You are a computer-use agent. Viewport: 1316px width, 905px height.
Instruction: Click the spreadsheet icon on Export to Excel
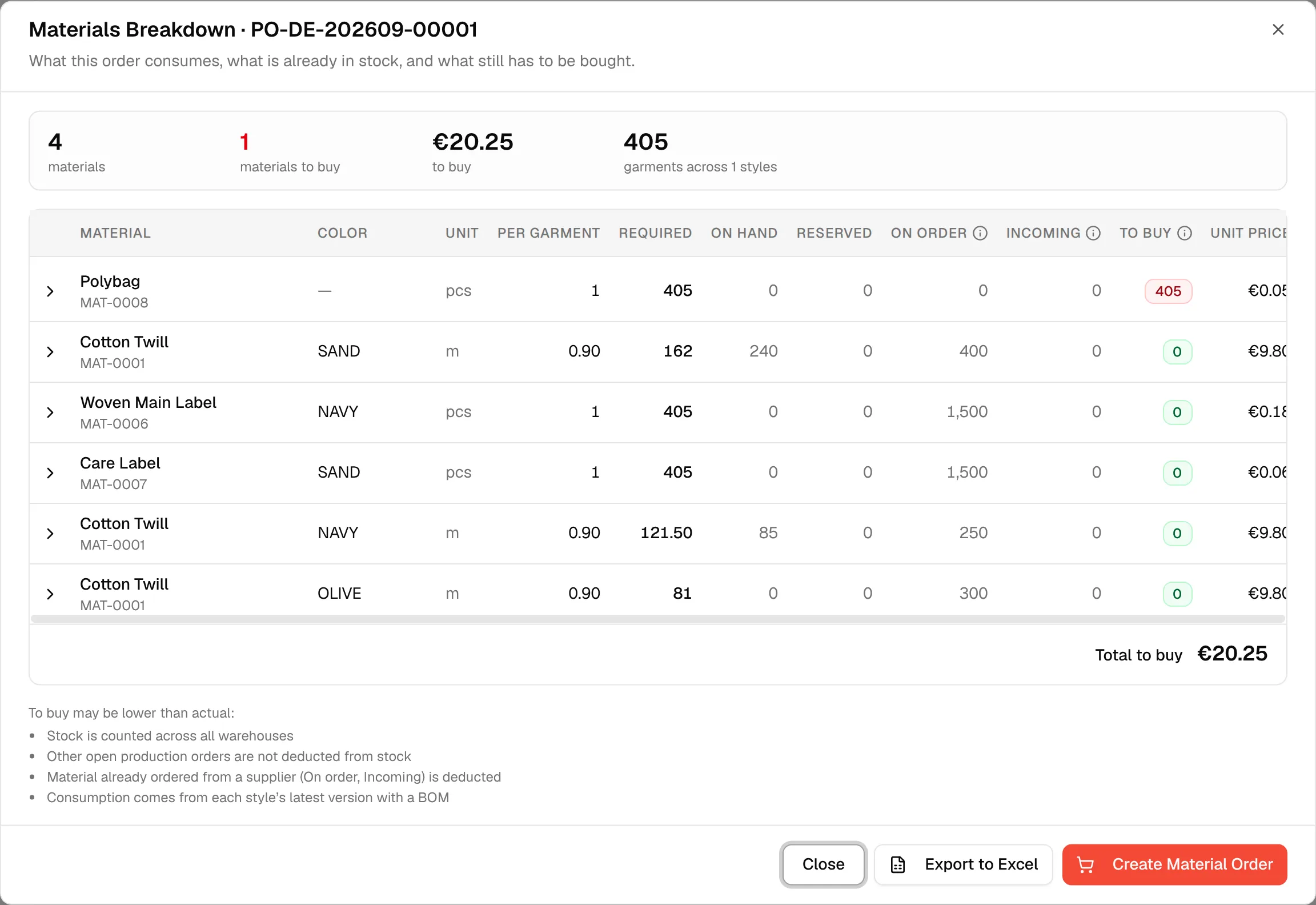pos(898,864)
